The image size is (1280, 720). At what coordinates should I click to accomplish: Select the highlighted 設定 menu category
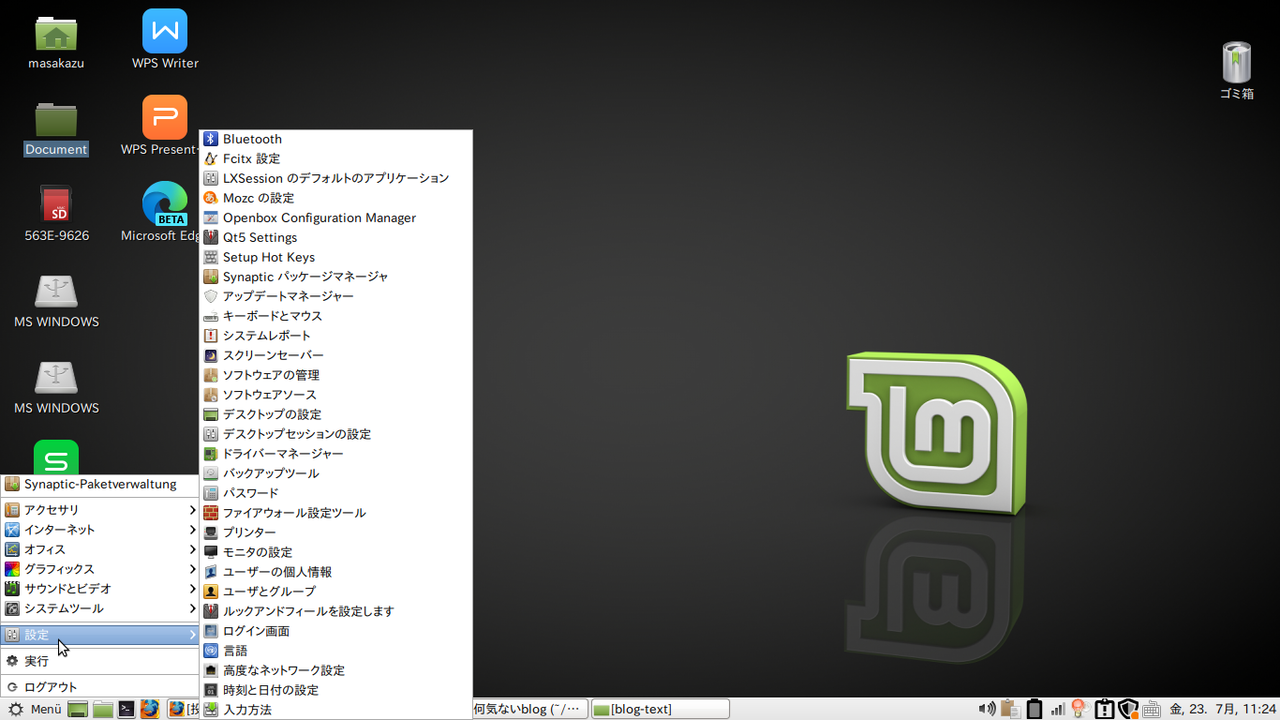pos(100,635)
